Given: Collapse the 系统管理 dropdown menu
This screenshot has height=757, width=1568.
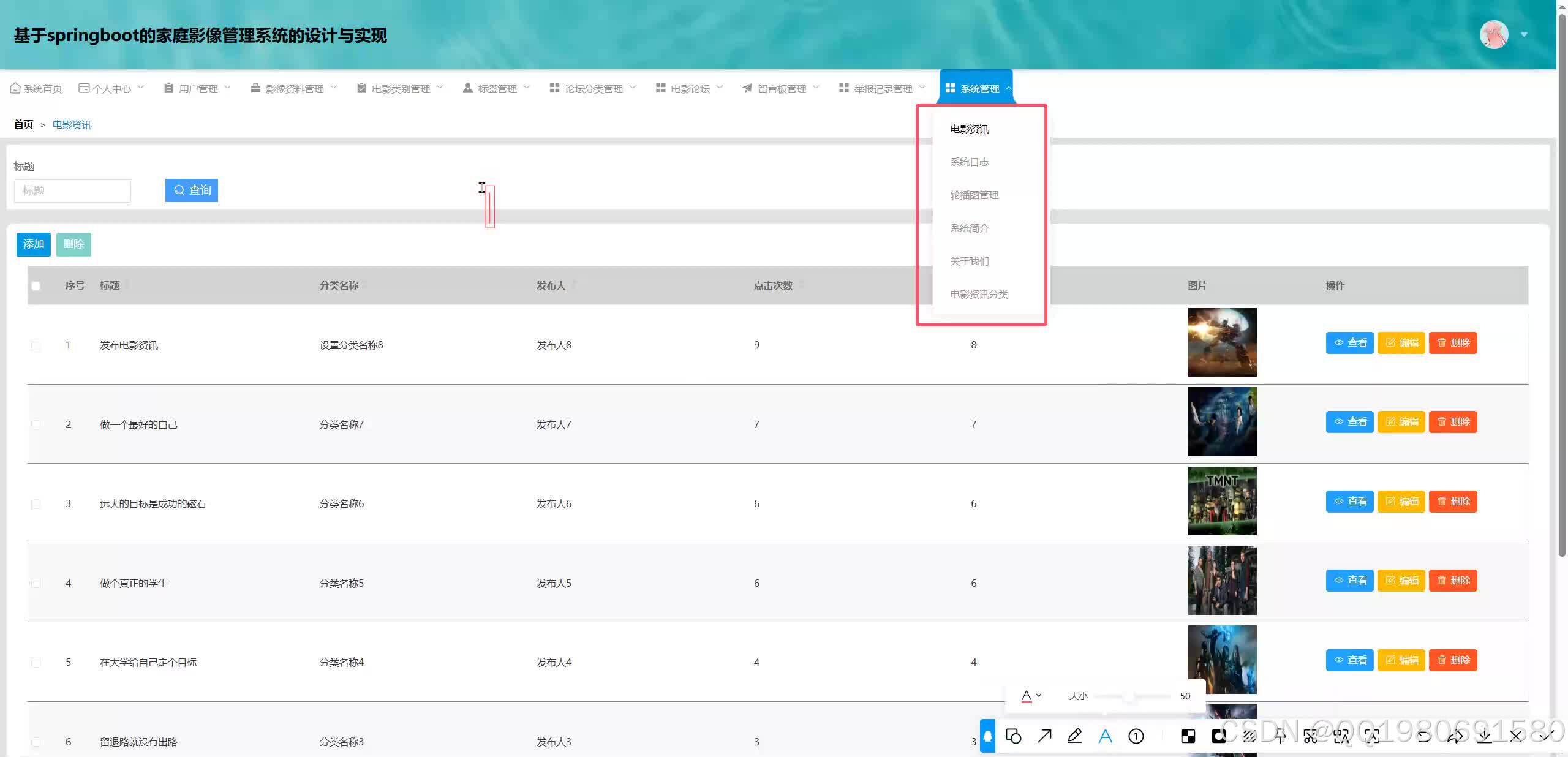Looking at the screenshot, I should tap(976, 88).
